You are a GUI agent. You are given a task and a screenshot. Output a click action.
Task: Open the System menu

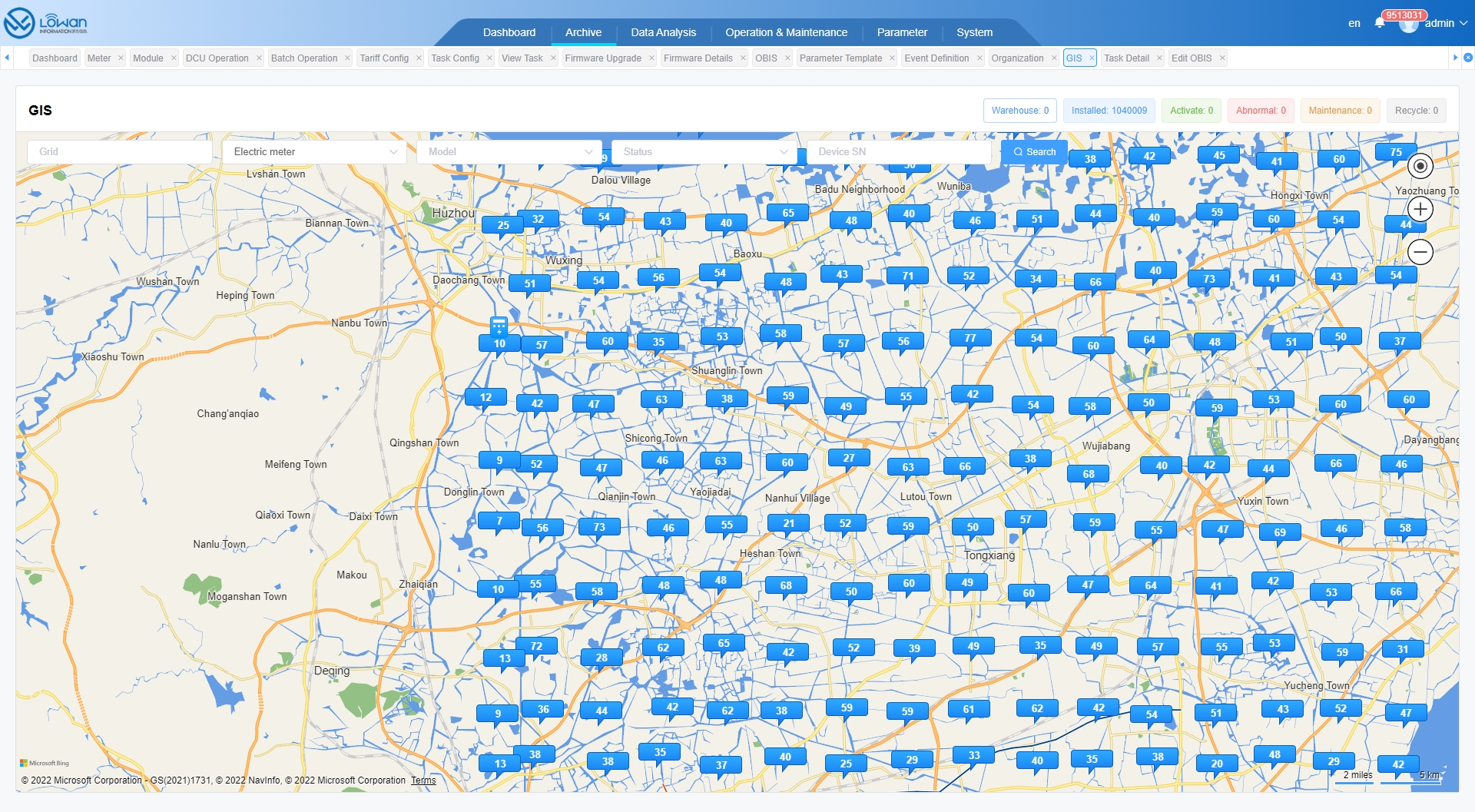(x=974, y=32)
